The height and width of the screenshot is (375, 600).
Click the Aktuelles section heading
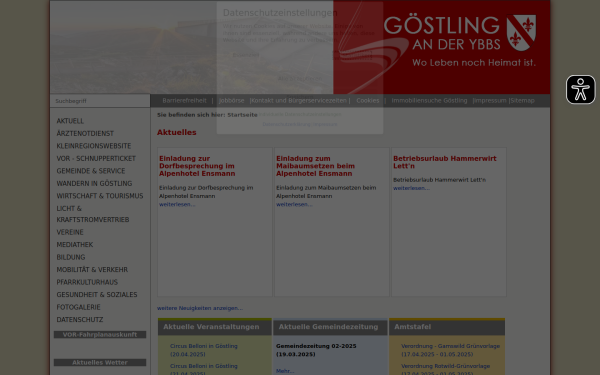pyautogui.click(x=176, y=132)
